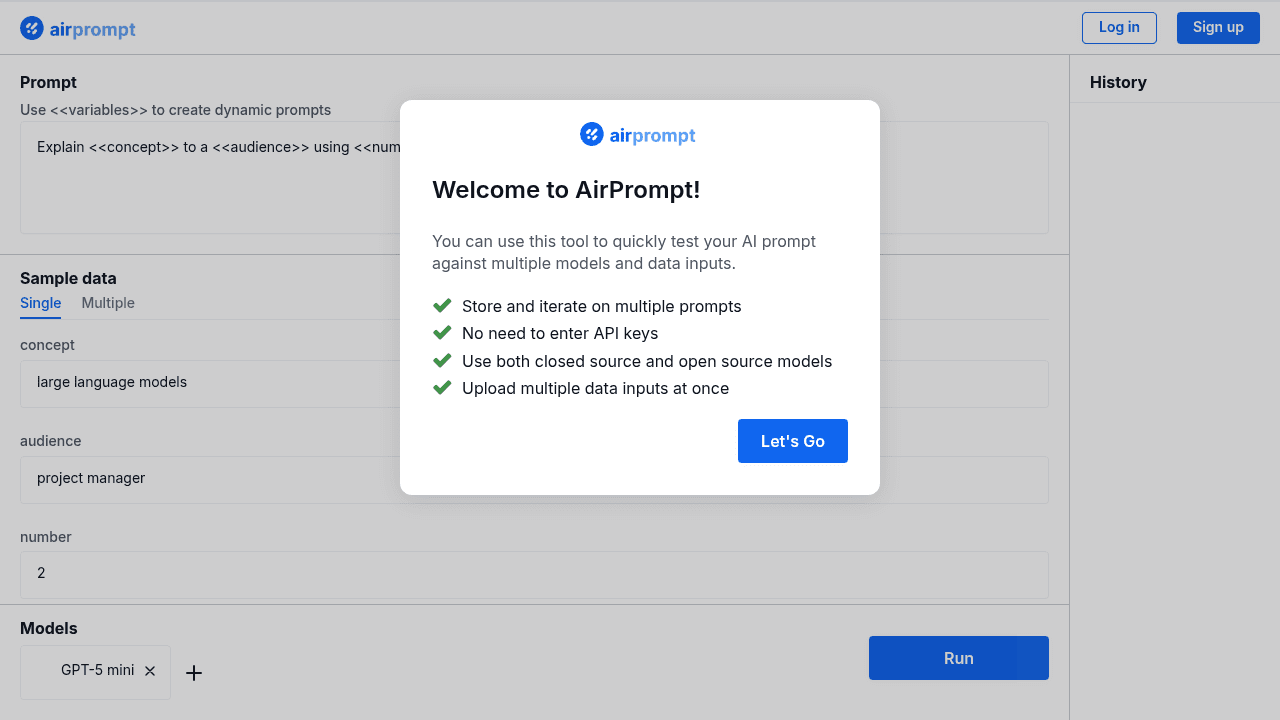Click the checkmark next to 'Upload multiple data inputs at once'

click(x=442, y=387)
